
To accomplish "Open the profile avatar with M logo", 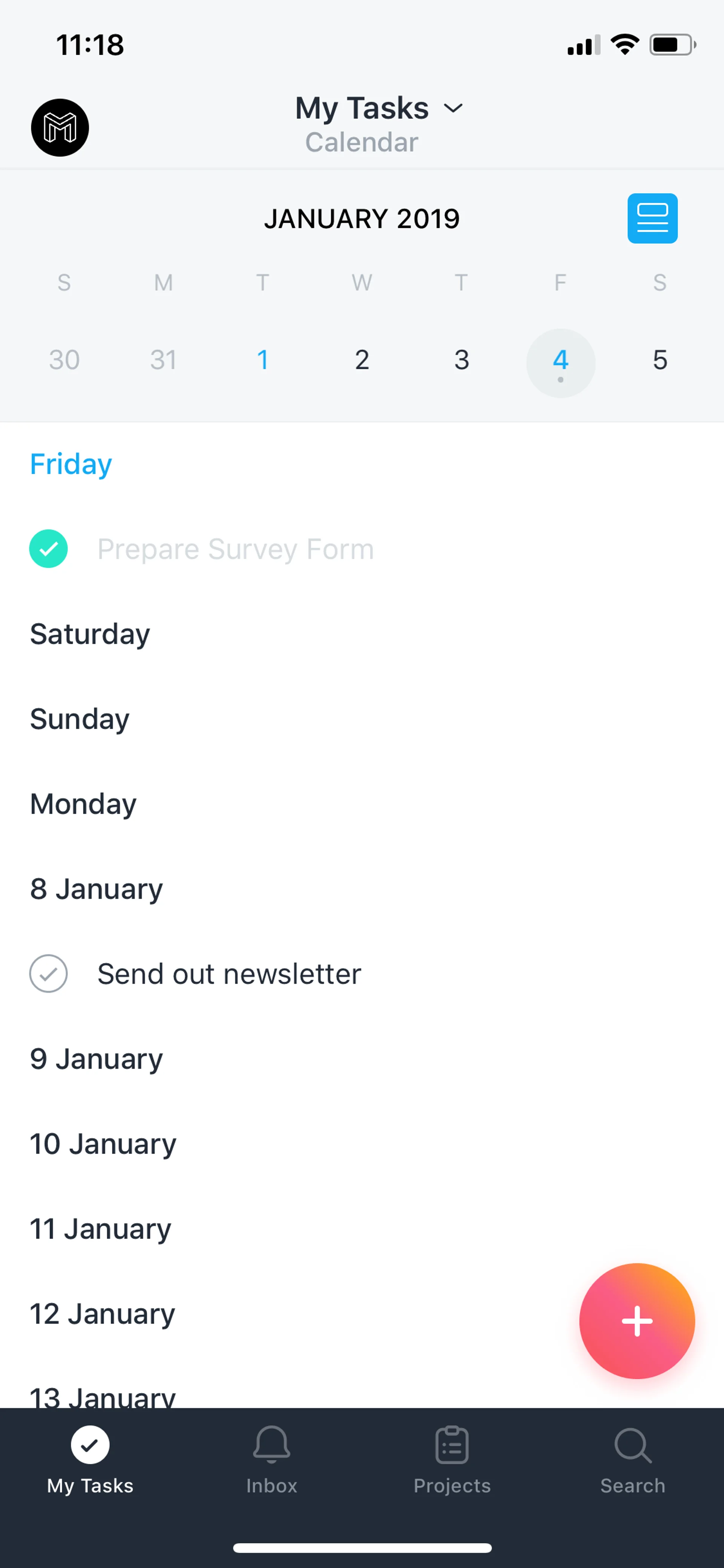I will 60,127.
